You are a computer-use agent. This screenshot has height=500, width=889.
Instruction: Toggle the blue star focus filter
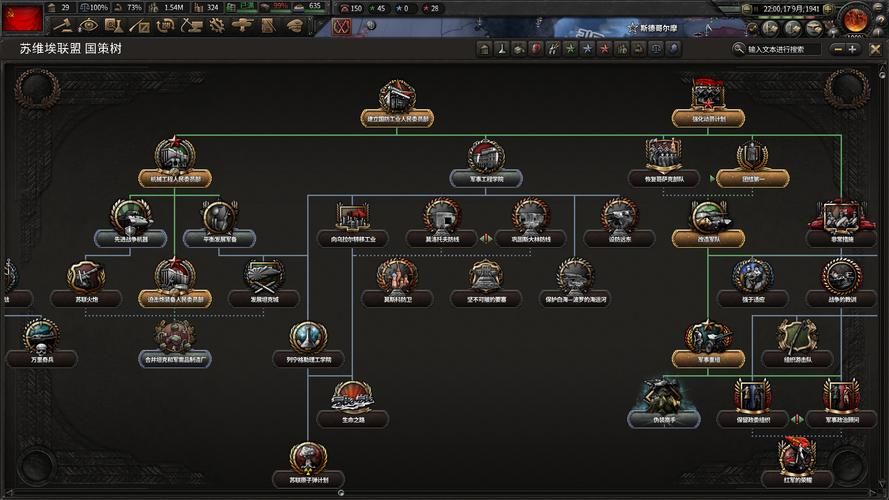pyautogui.click(x=587, y=49)
